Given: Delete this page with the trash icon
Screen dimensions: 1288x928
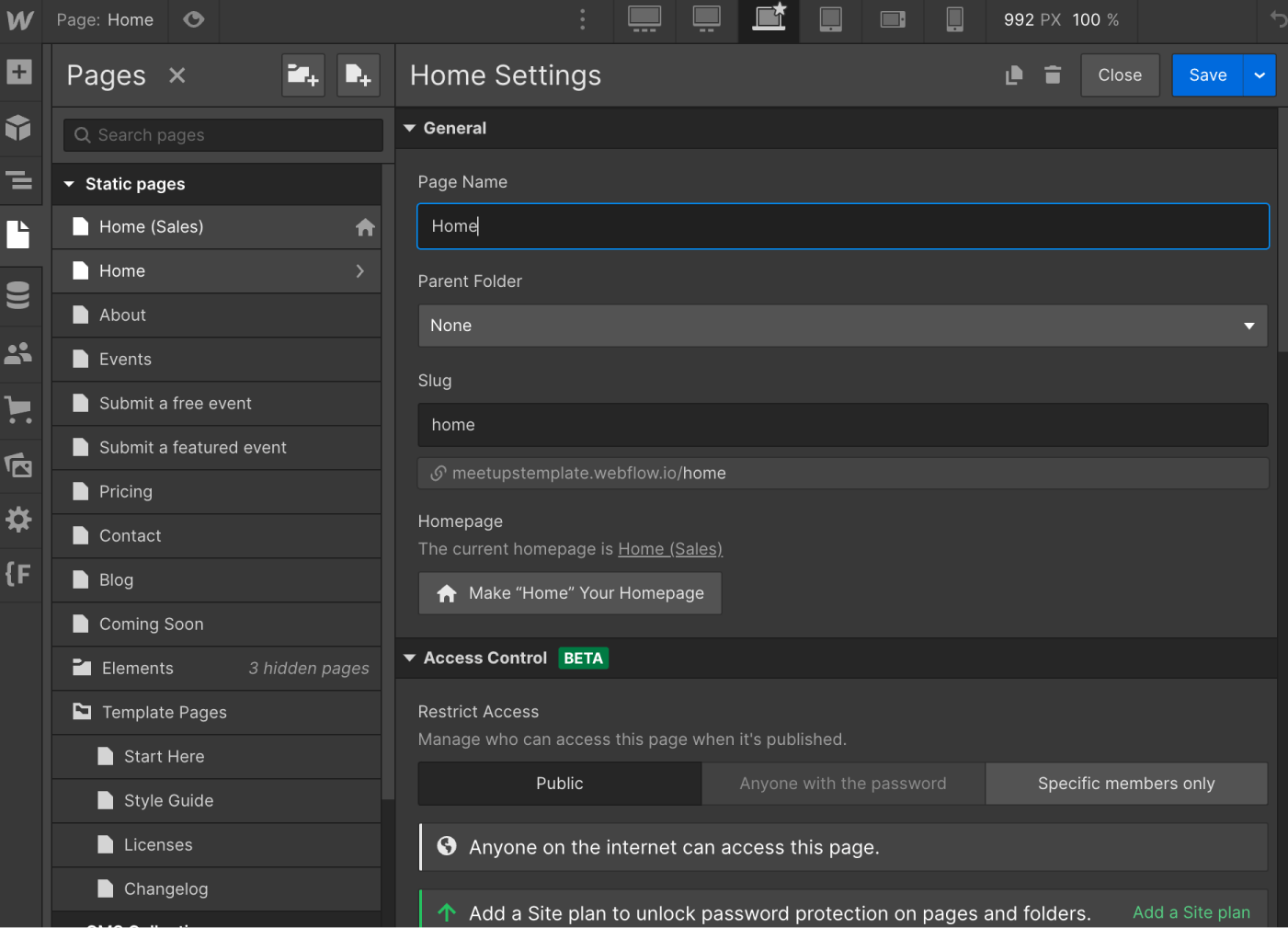Looking at the screenshot, I should [1053, 75].
